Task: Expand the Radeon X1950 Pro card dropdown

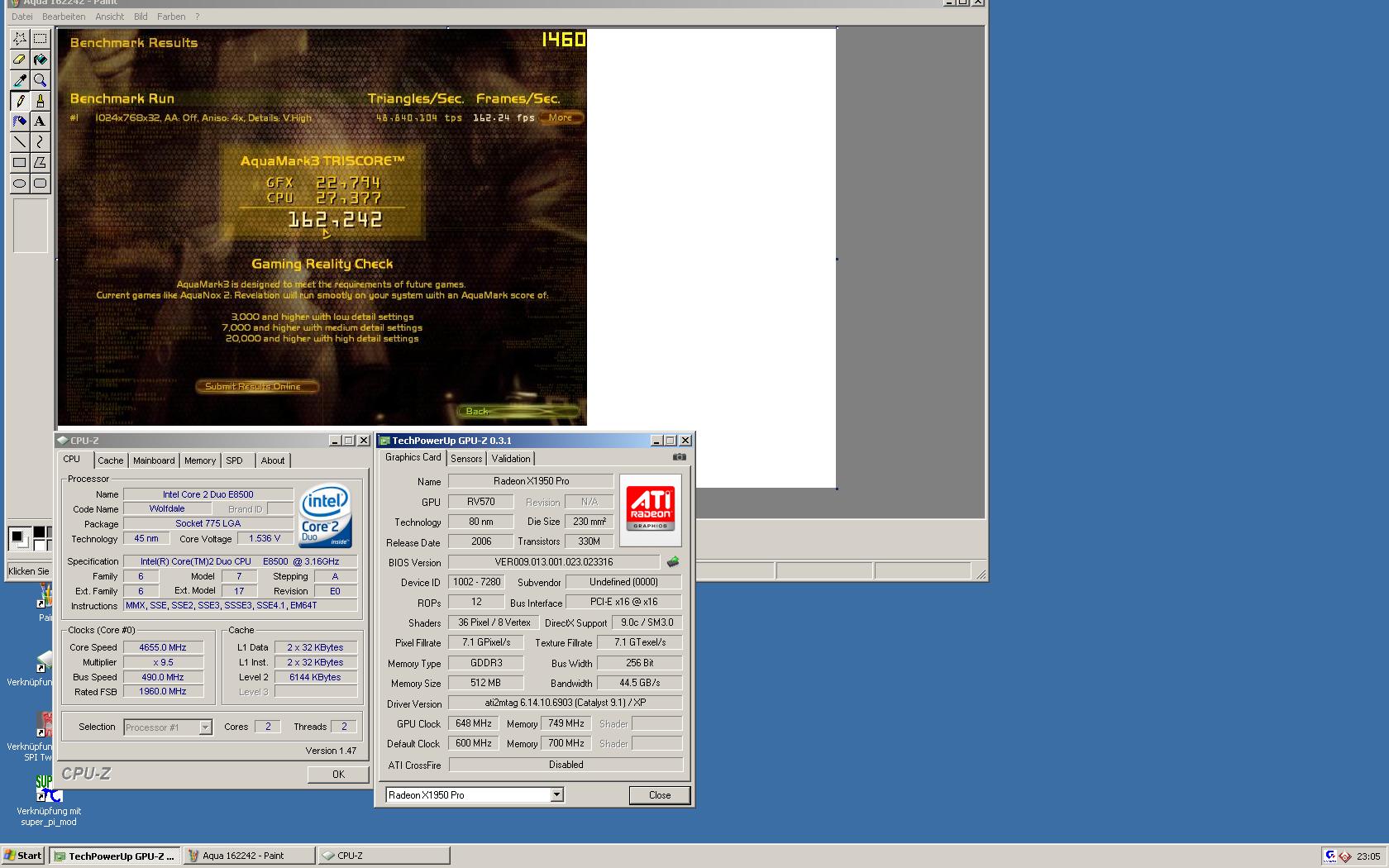Action: [x=556, y=794]
